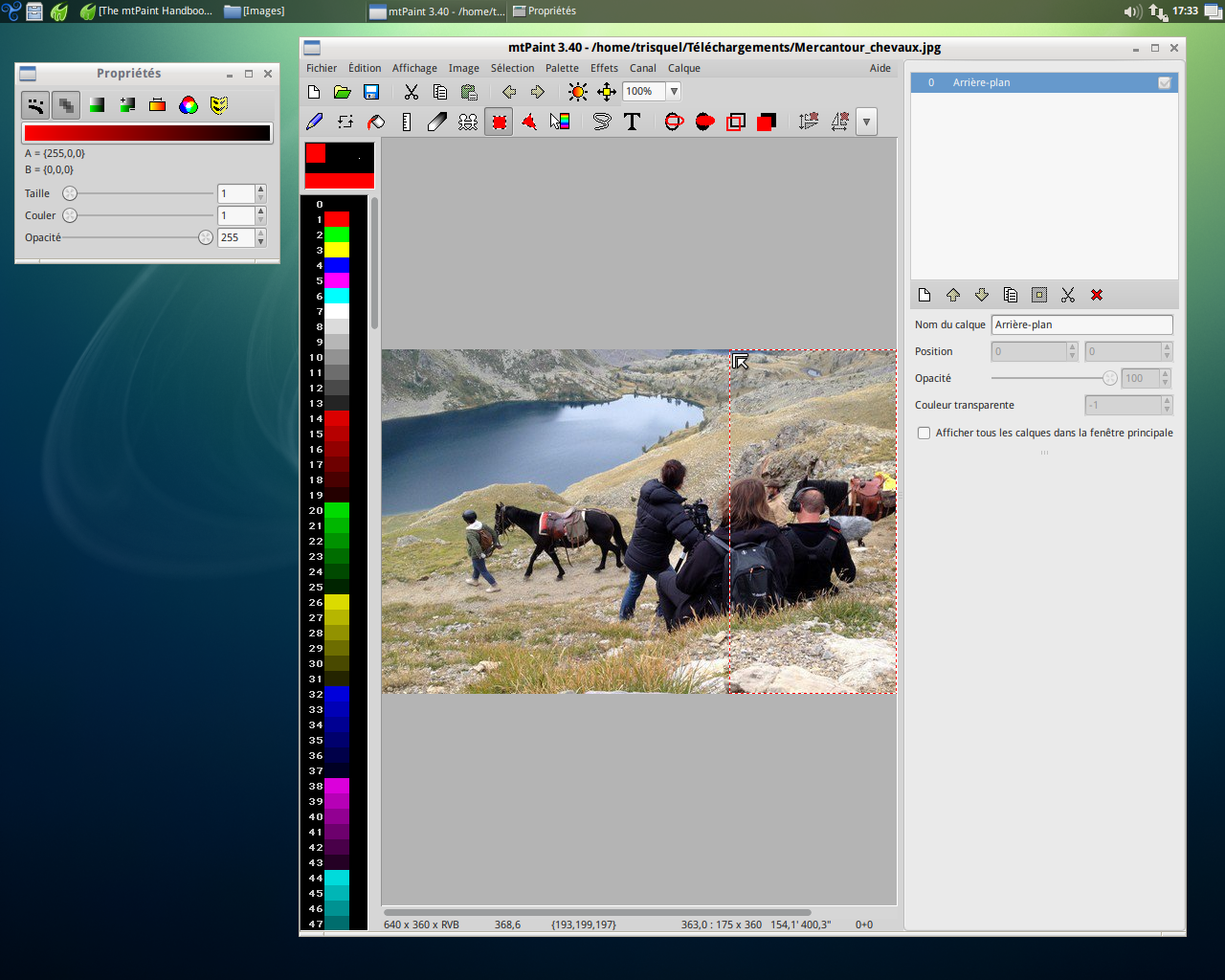Toggle Arrière-plan layer visibility checkbox
This screenshot has width=1225, height=980.
1165,82
